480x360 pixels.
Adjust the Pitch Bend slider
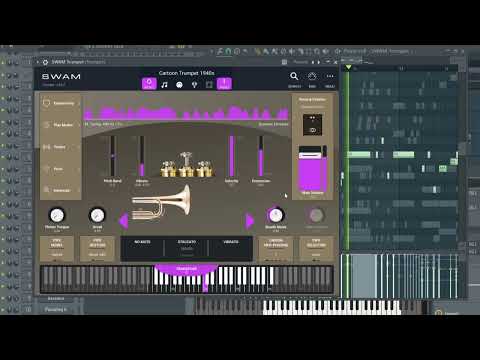click(113, 156)
